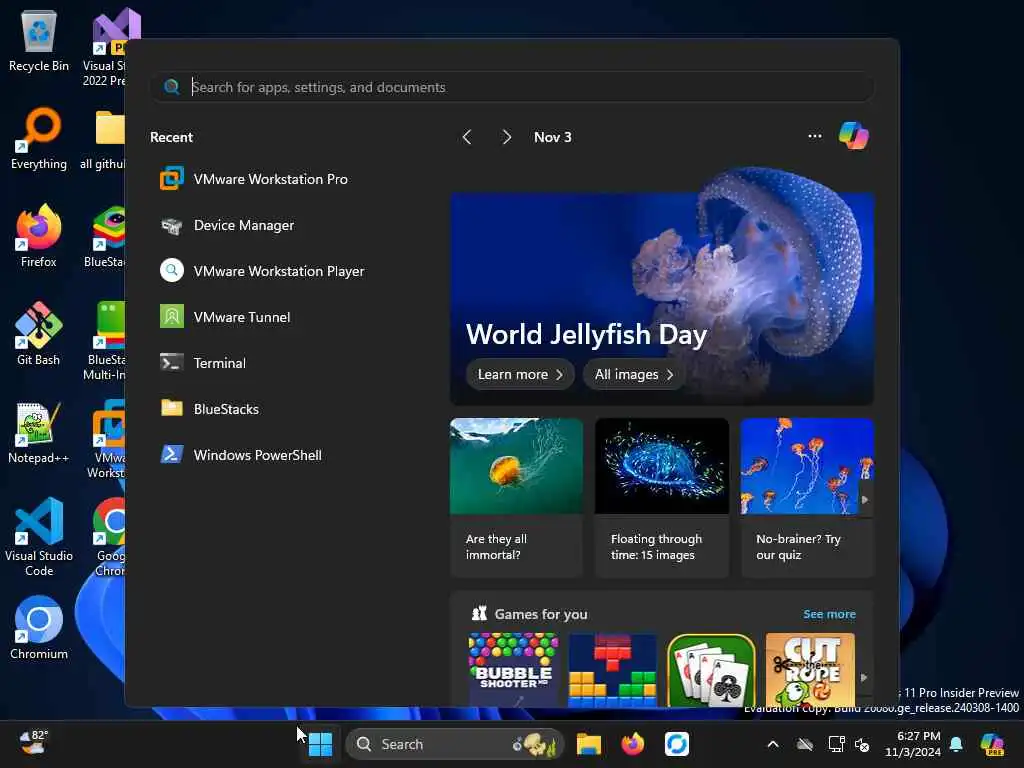Open File Explorer from taskbar

pyautogui.click(x=588, y=744)
